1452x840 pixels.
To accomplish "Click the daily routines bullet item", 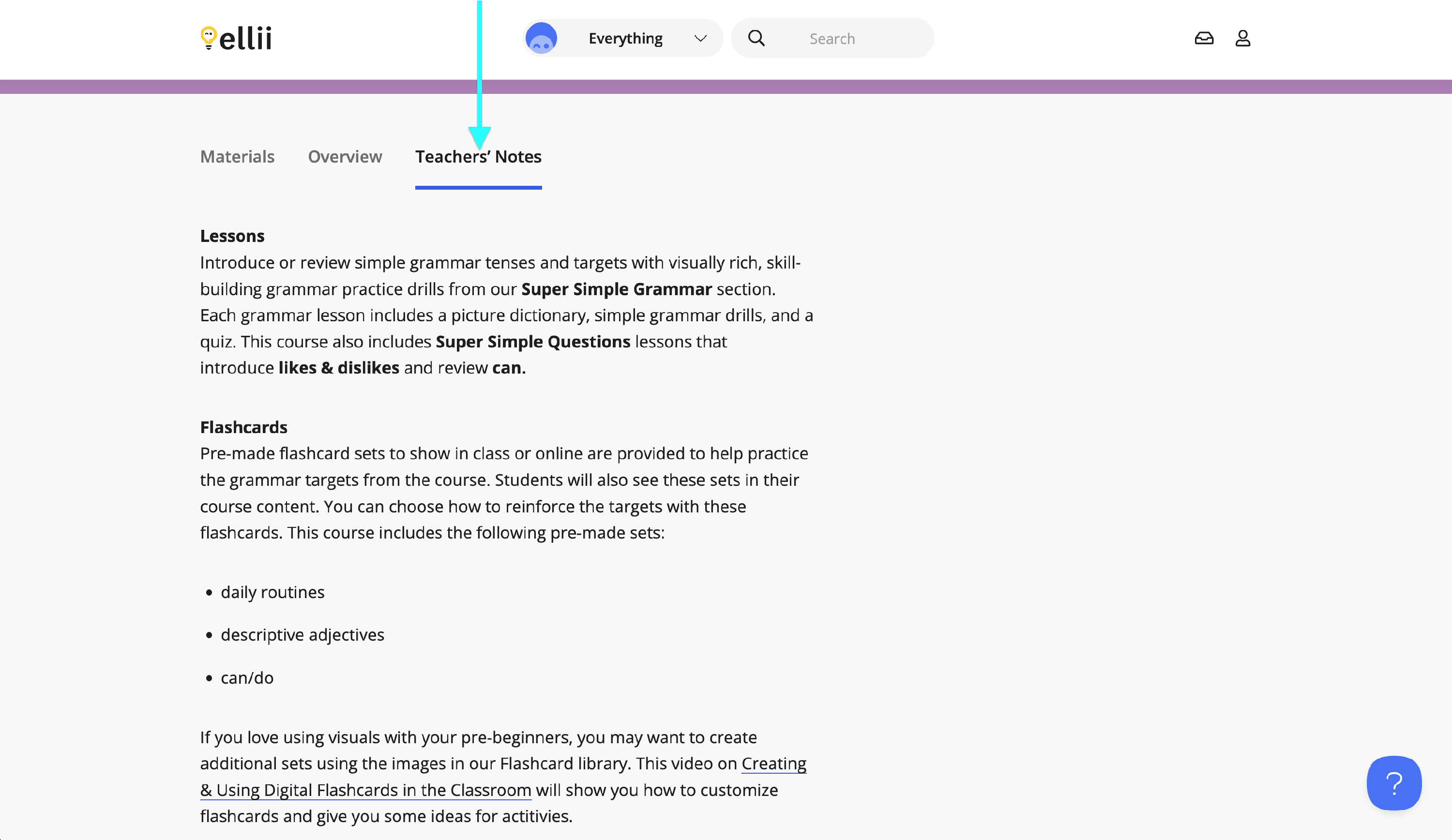I will tap(272, 592).
